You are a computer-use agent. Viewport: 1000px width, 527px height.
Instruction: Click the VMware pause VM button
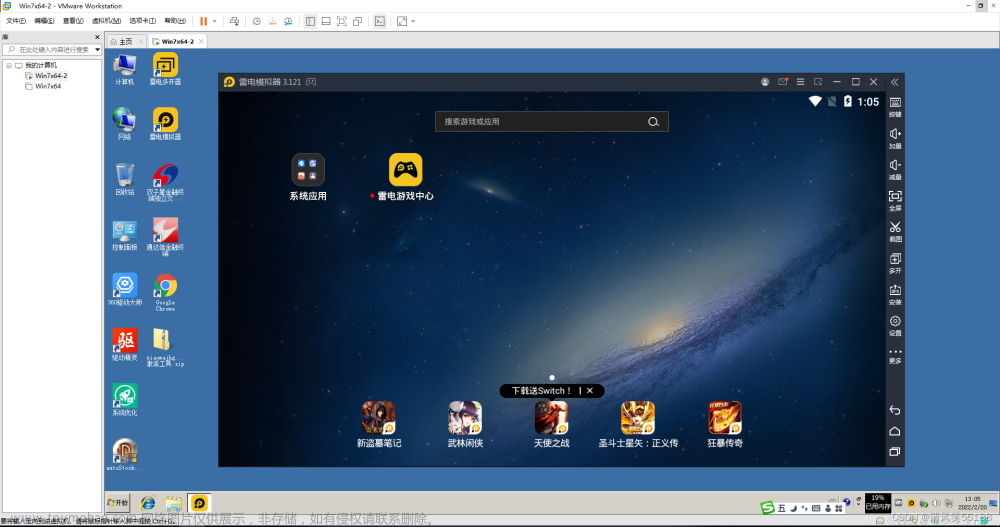[x=203, y=21]
